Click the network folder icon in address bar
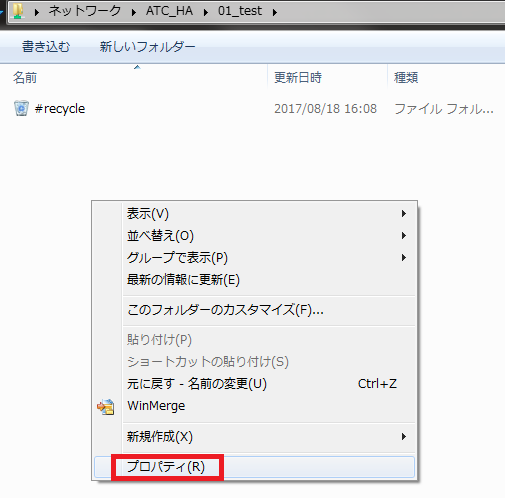The width and height of the screenshot is (505, 498). [18, 11]
